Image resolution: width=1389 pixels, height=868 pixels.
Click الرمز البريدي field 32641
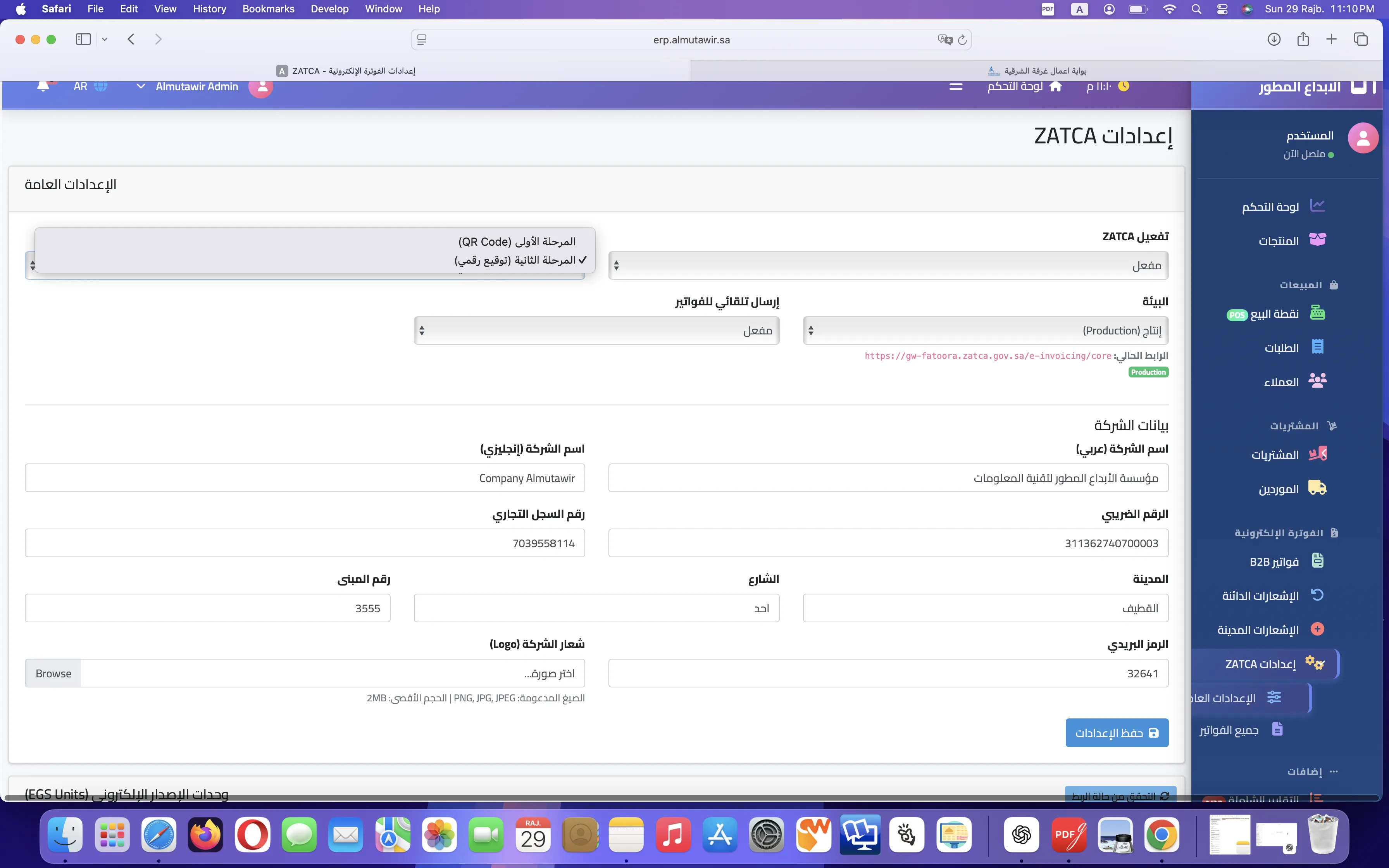tap(889, 673)
